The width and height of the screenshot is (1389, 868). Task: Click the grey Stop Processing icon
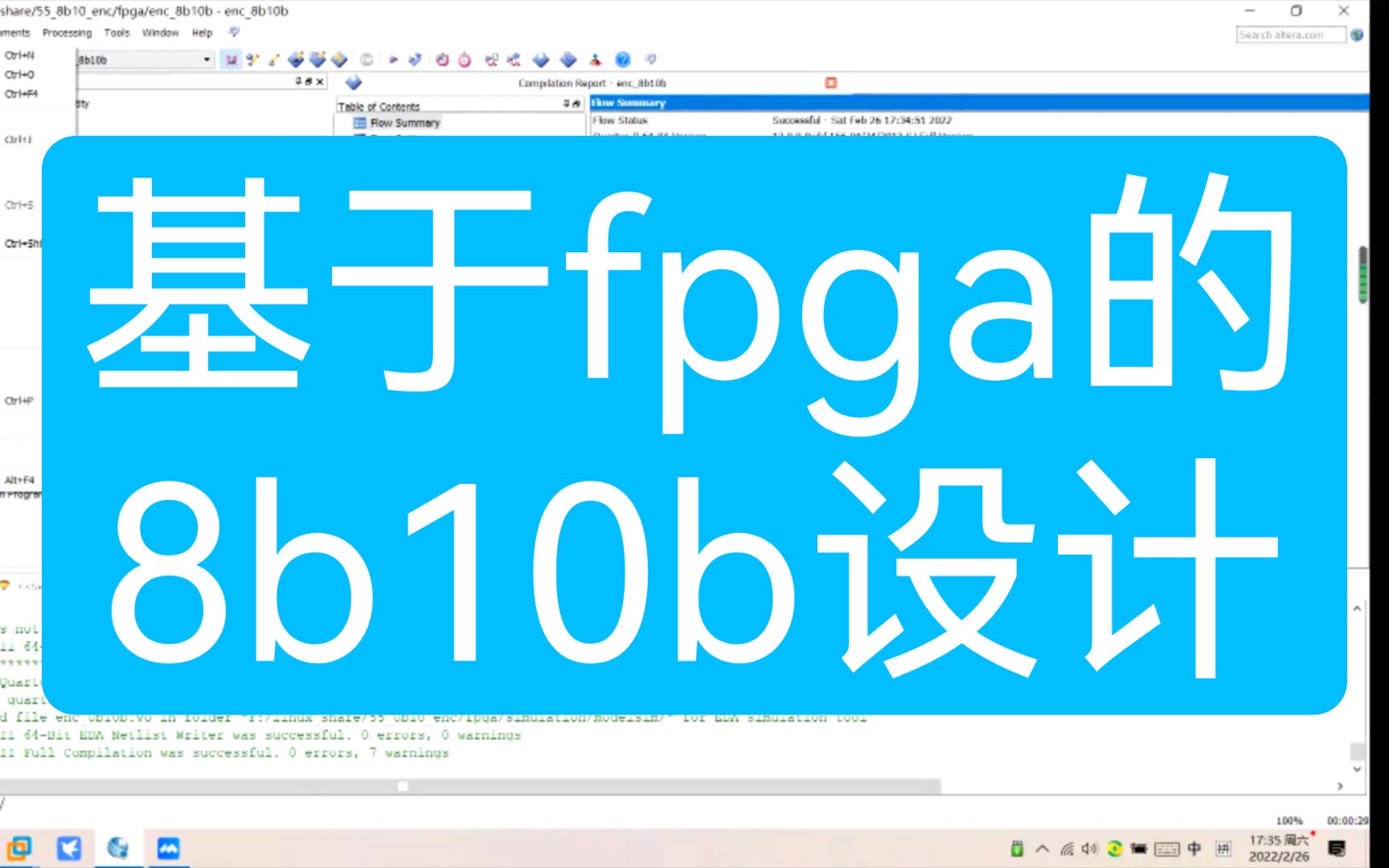[x=367, y=59]
